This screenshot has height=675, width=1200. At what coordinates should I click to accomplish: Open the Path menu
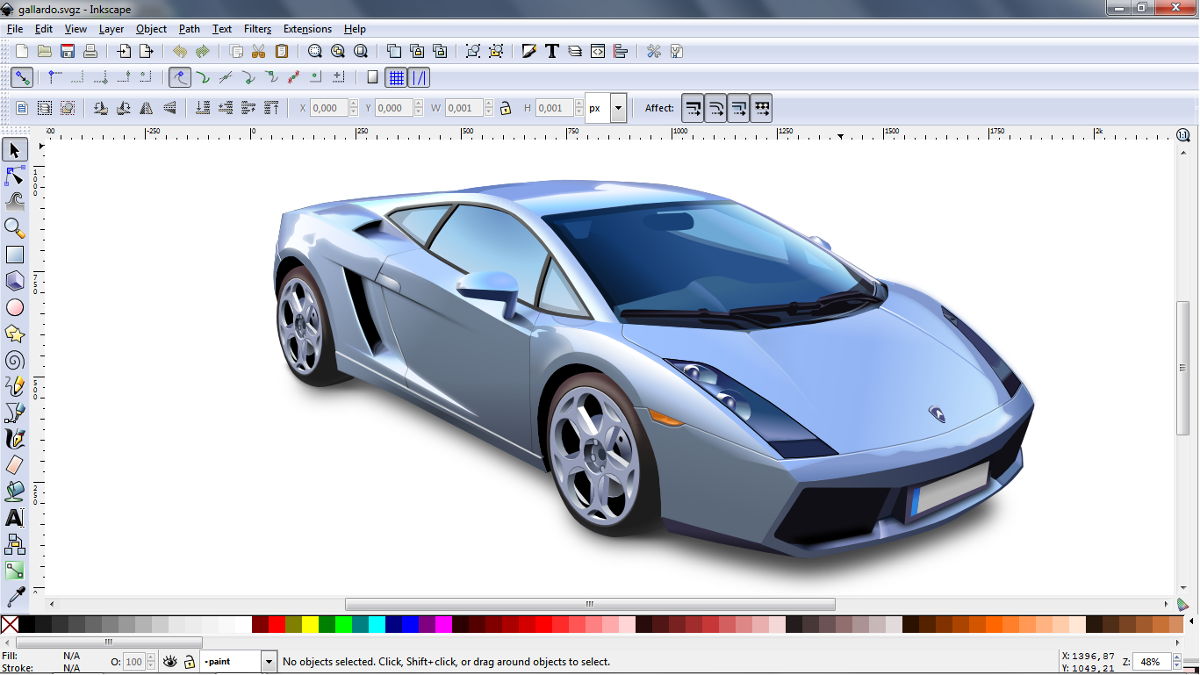coord(189,29)
